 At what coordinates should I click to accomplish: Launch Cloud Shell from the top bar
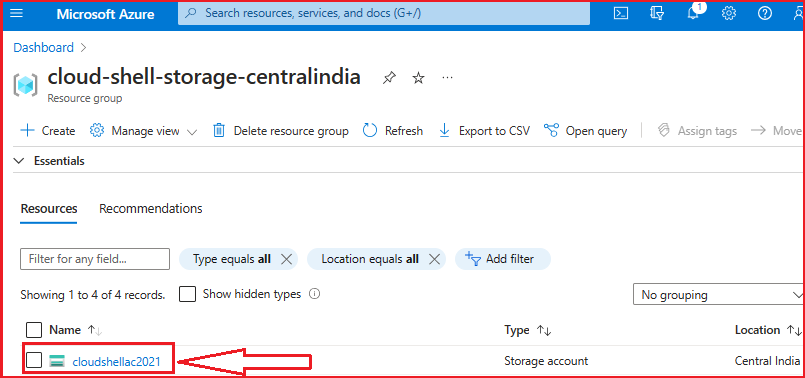(621, 13)
